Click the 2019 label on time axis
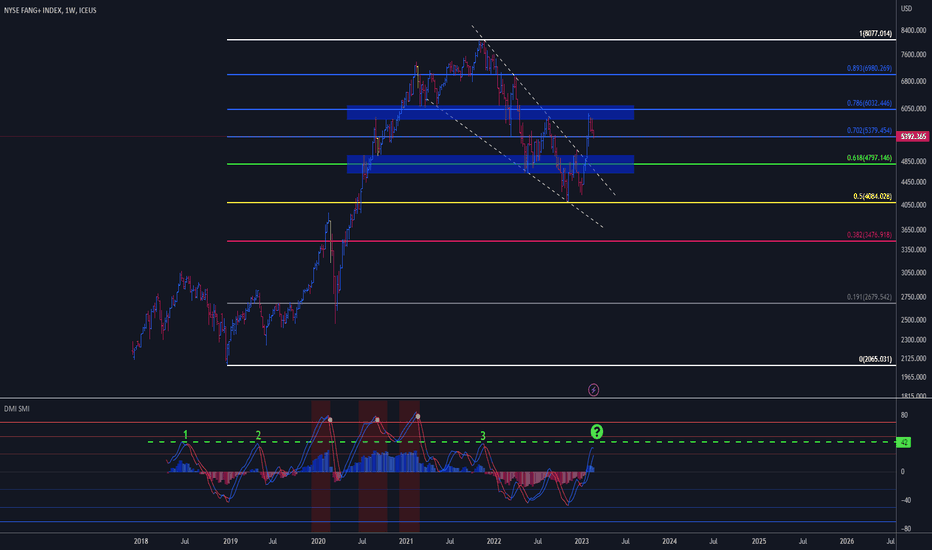Image resolution: width=932 pixels, height=550 pixels. (x=230, y=541)
